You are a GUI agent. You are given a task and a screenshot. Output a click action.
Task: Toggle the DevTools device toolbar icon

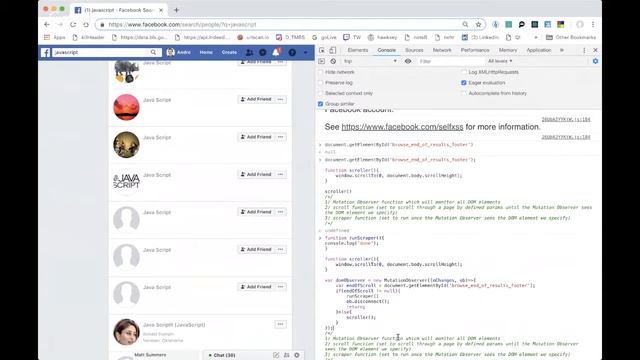tap(333, 50)
